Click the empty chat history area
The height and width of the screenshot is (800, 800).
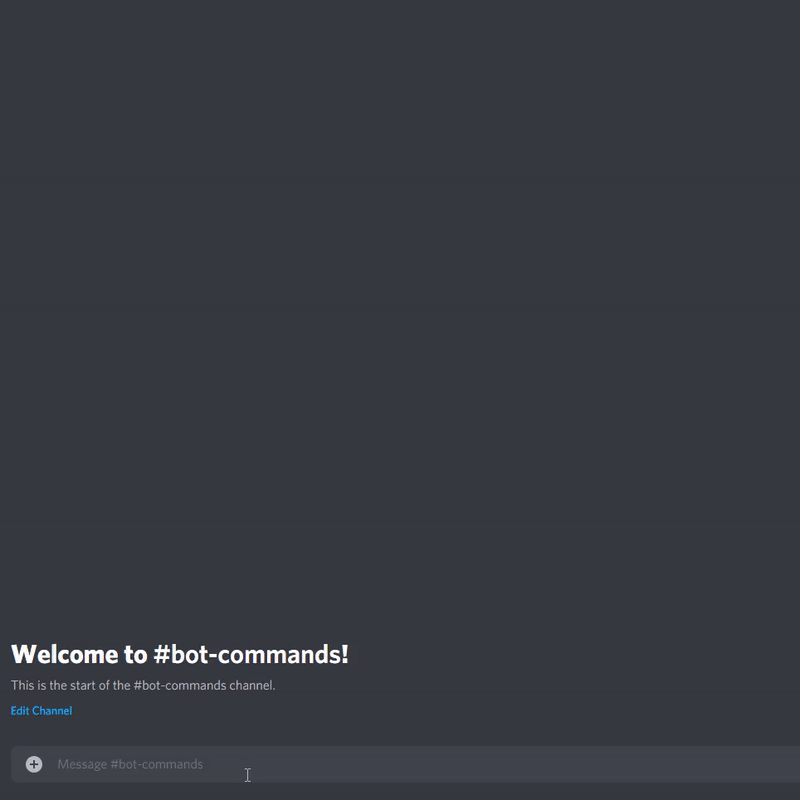coord(400,306)
